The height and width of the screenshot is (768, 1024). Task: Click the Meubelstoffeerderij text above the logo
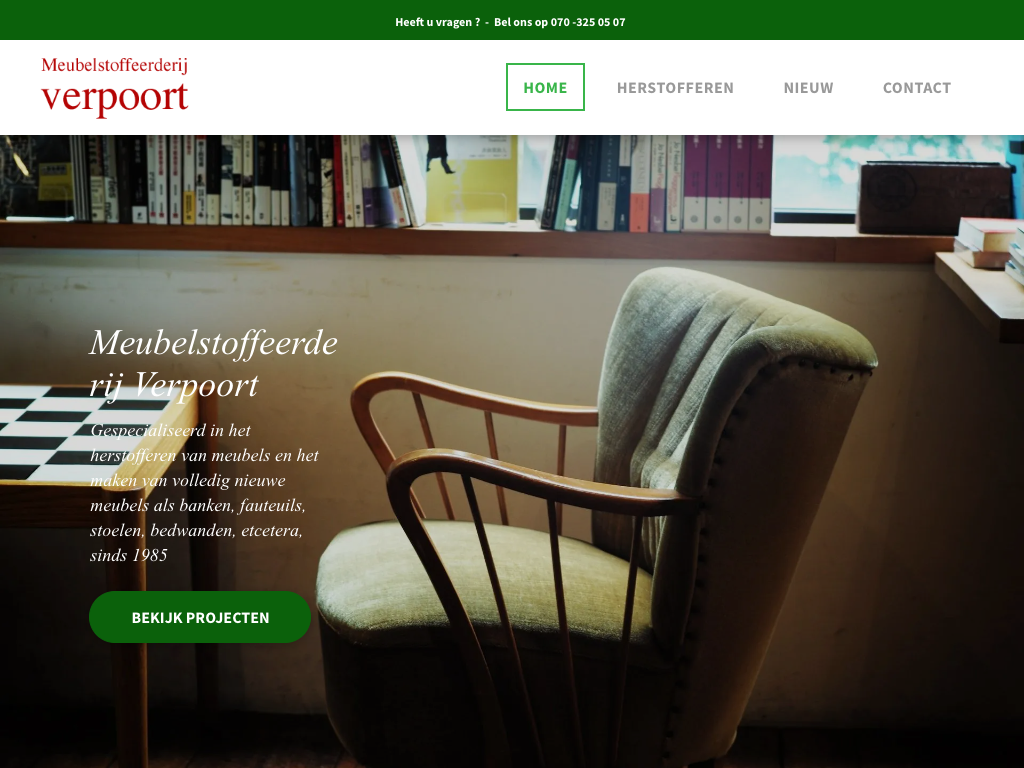(114, 65)
